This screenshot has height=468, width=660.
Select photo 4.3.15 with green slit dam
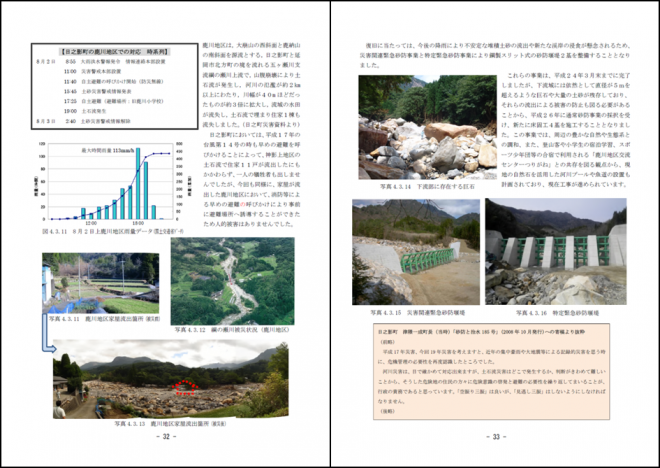[416, 252]
